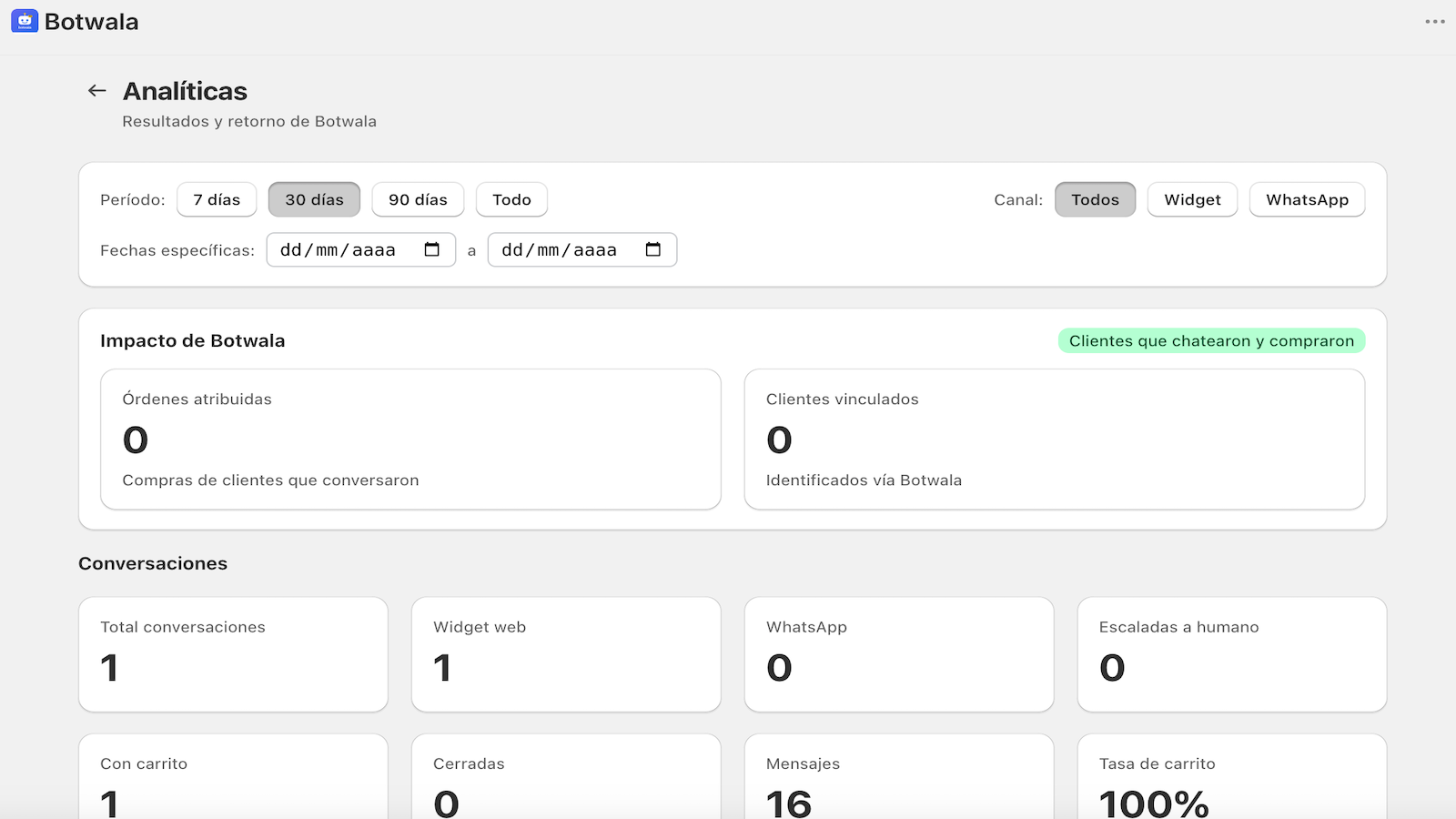This screenshot has width=1456, height=819.
Task: Click the Impacto de Botwala heading
Action: (192, 340)
